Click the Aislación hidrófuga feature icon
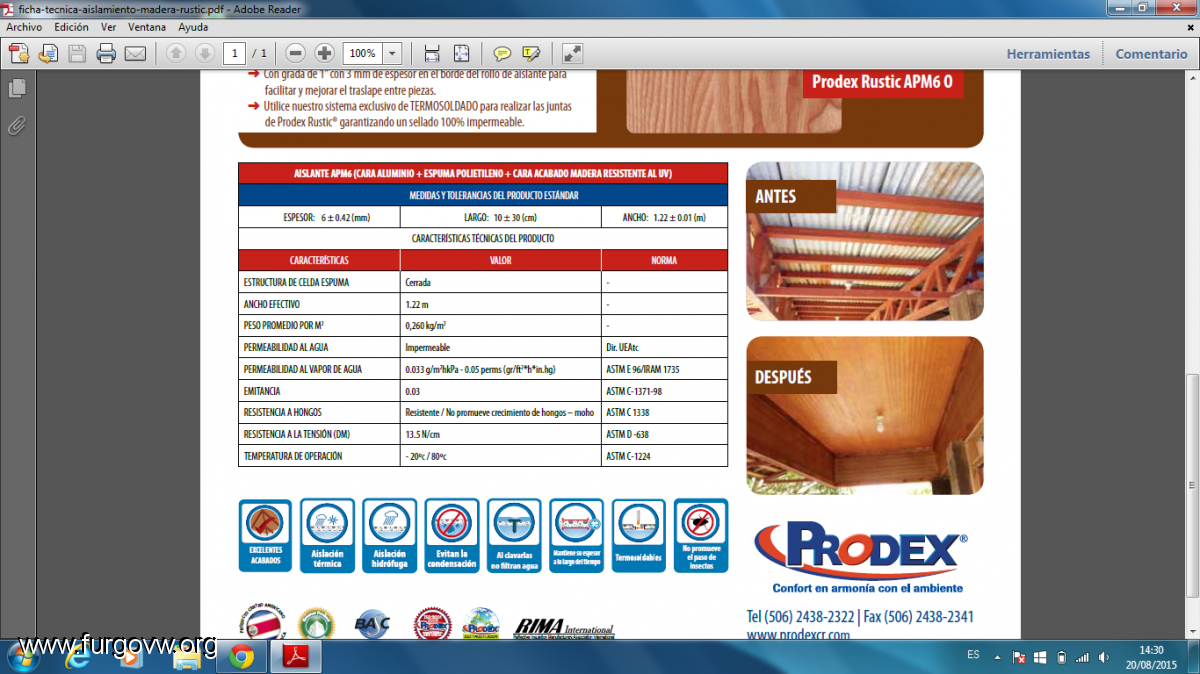 coord(390,536)
